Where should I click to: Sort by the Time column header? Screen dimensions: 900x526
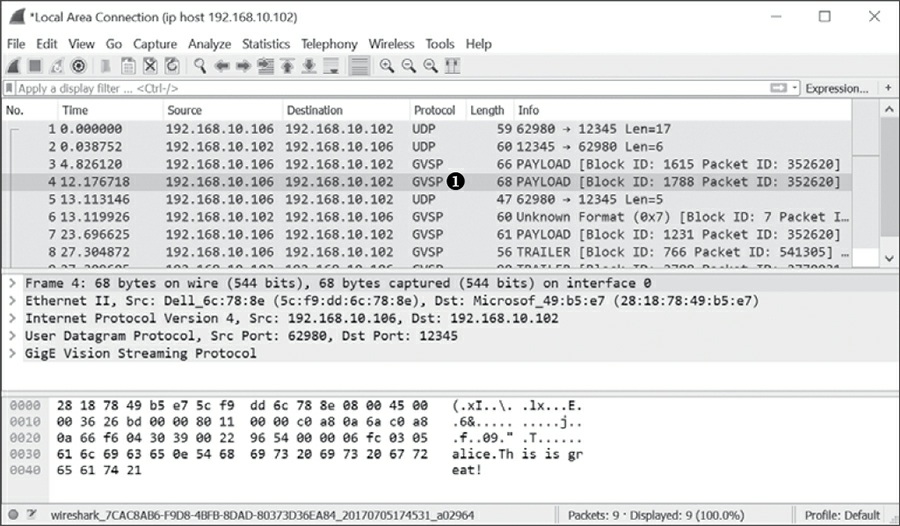pos(110,110)
